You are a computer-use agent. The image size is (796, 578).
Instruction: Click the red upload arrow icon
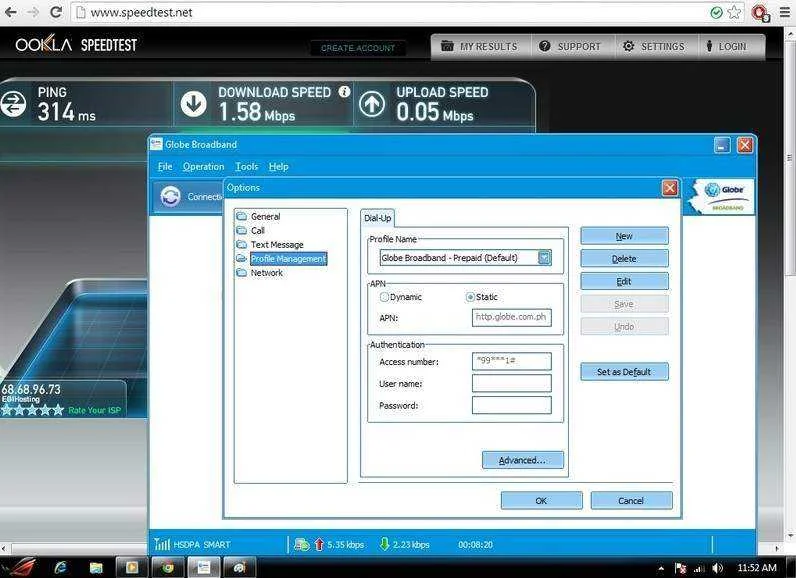[x=319, y=545]
